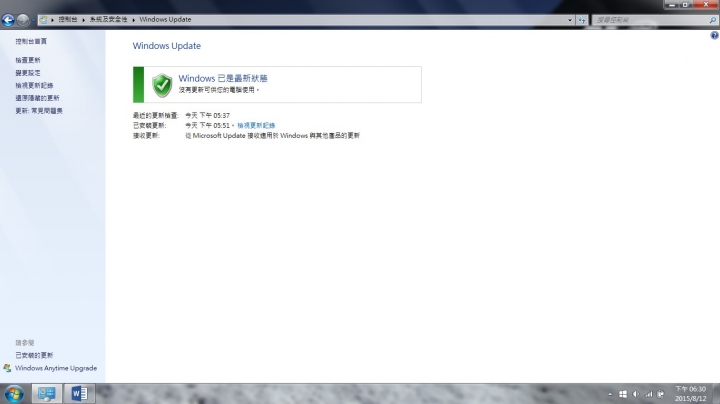Open 控制台首頁 link in sidebar
Screen dimensions: 720x404
click(31, 41)
